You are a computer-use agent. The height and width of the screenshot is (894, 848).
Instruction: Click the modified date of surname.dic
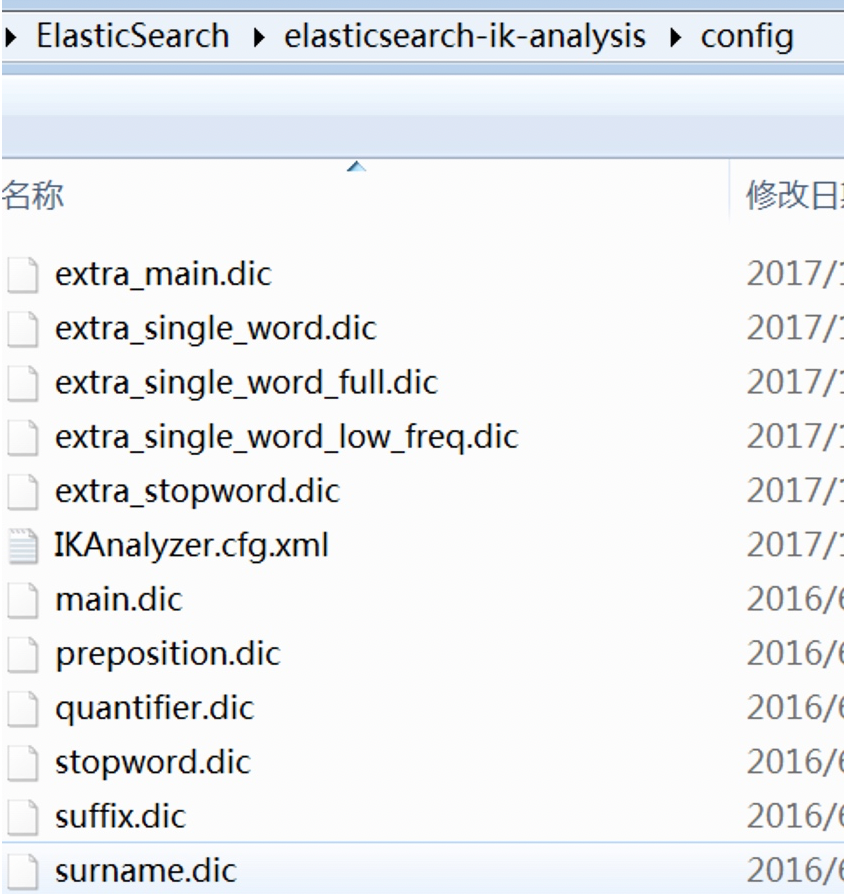pos(795,871)
